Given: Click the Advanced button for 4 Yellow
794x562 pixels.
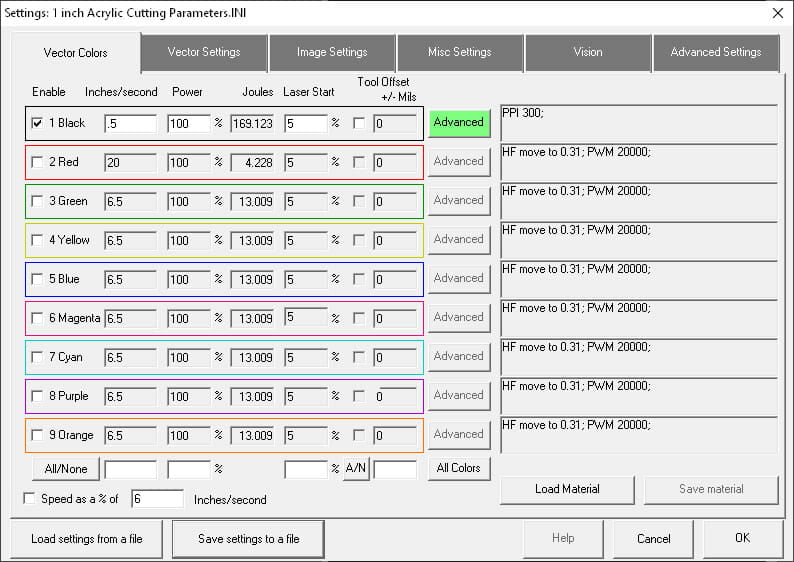Looking at the screenshot, I should pyautogui.click(x=459, y=239).
